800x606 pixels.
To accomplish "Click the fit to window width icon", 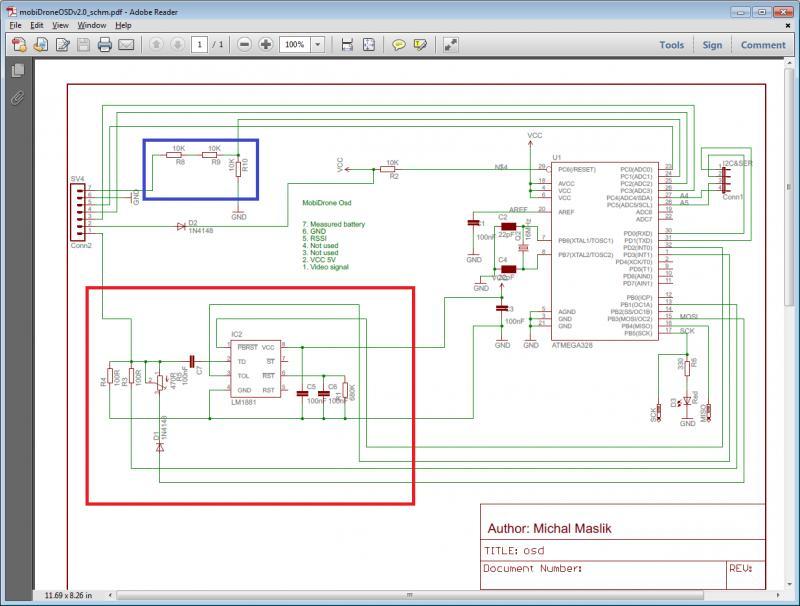I will 347,45.
